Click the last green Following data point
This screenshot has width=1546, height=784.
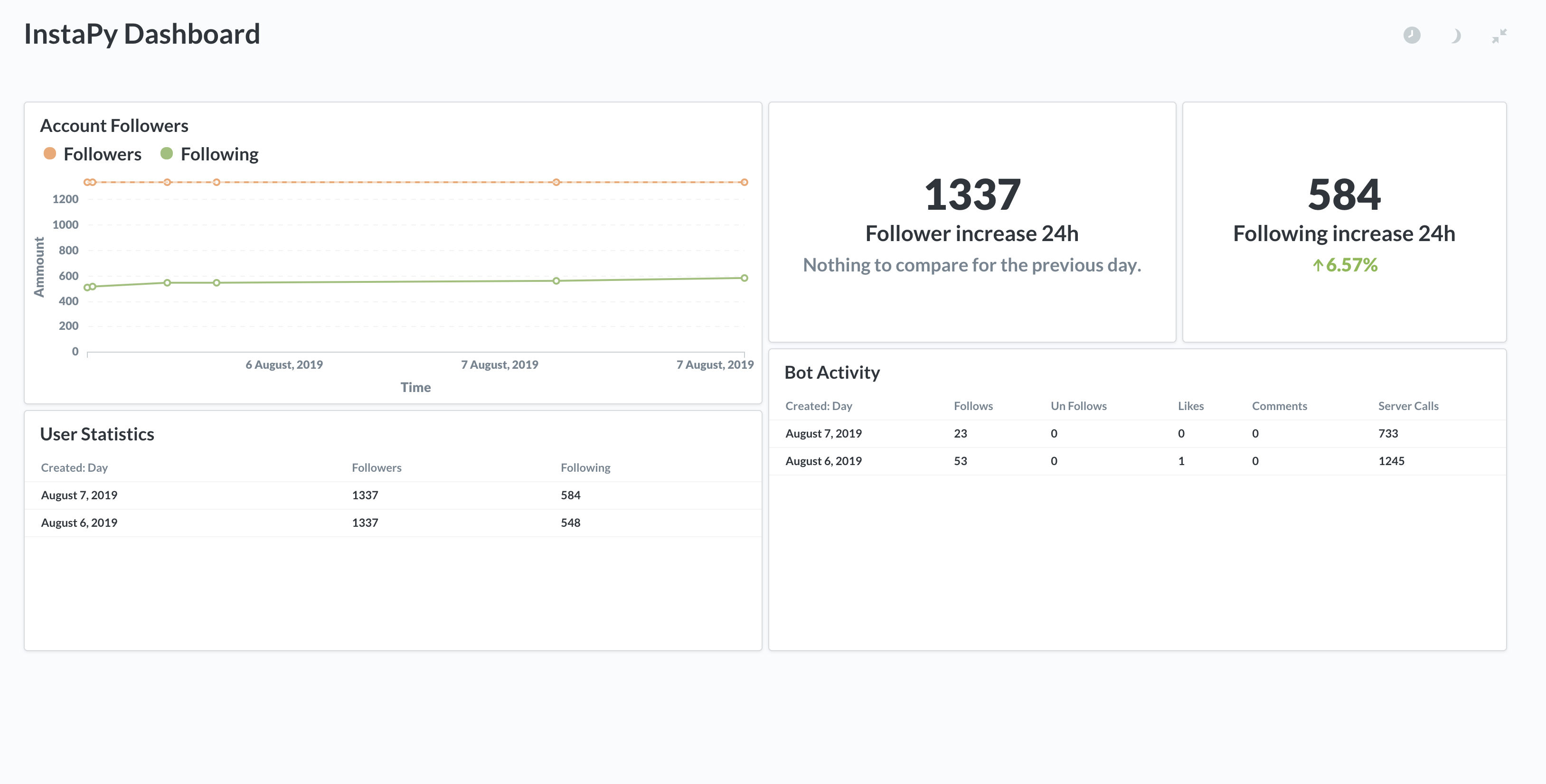coord(744,278)
